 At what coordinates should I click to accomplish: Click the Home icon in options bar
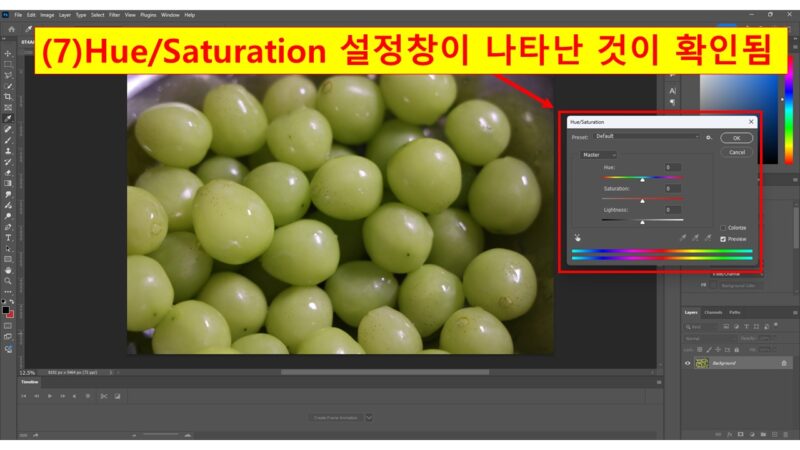[x=11, y=29]
